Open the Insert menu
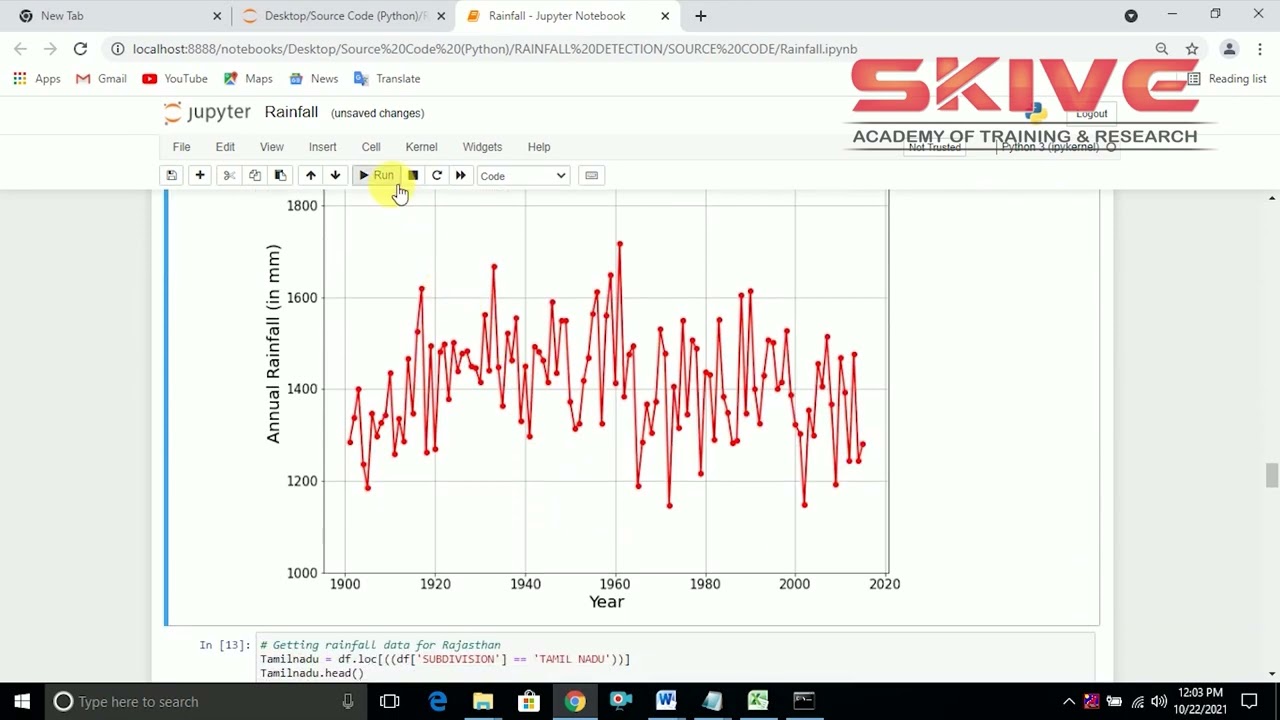 [x=322, y=147]
